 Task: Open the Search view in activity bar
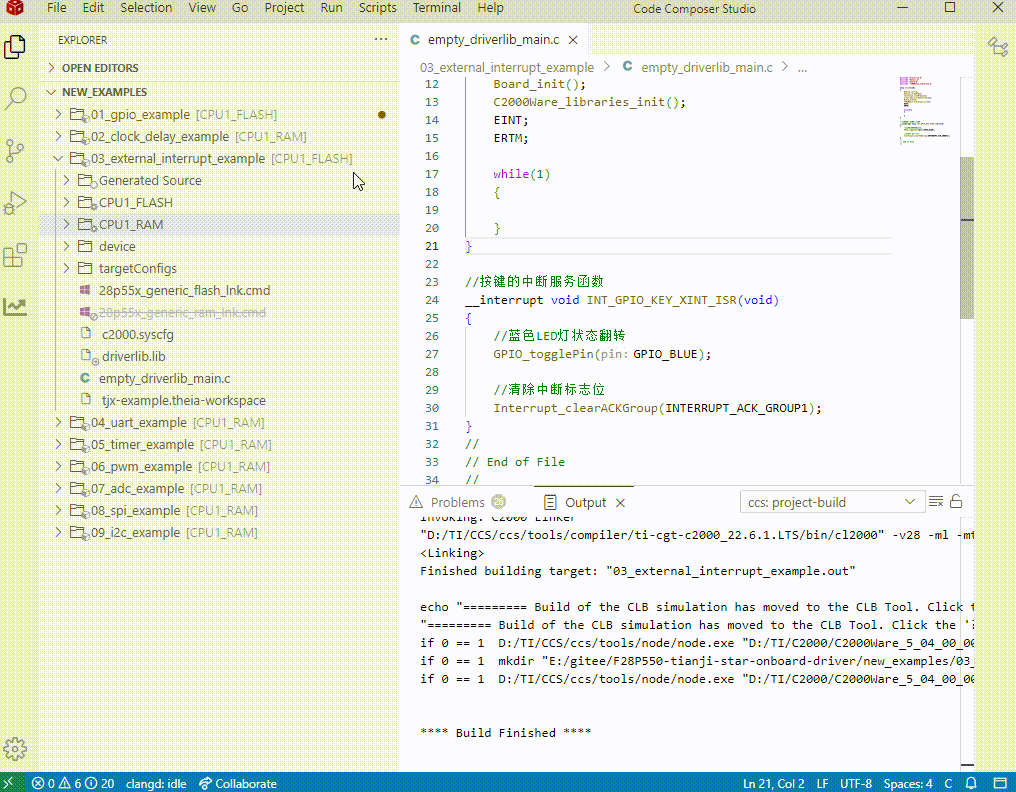[x=15, y=99]
